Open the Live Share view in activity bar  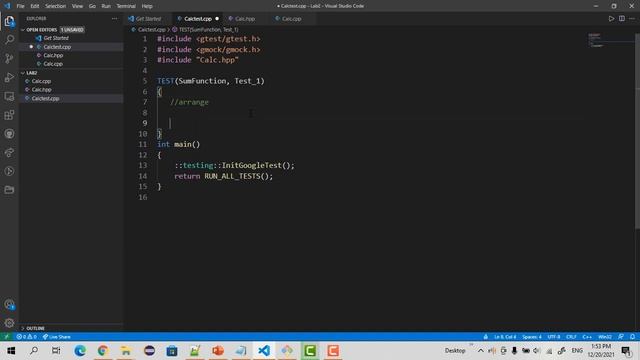(x=9, y=153)
